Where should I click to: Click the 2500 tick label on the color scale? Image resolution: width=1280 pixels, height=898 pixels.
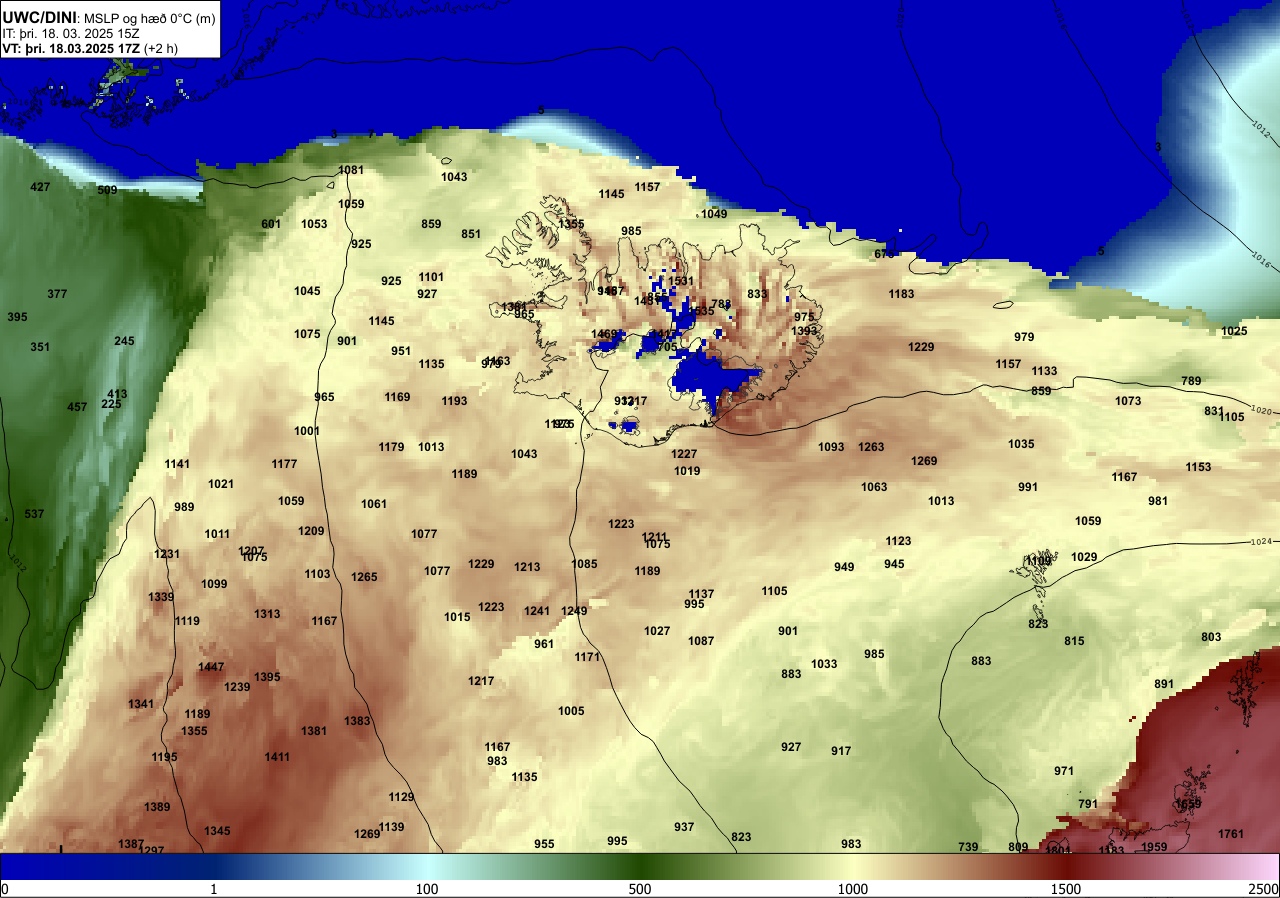[1264, 889]
